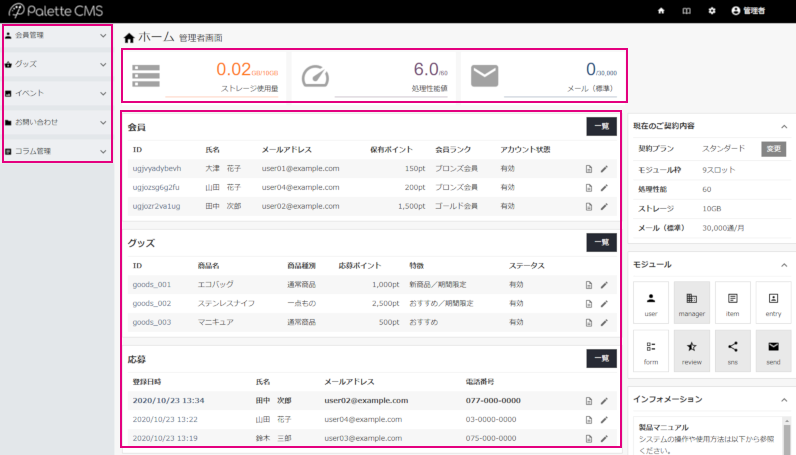The width and height of the screenshot is (796, 455).
Task: Open the form module
Action: coord(651,351)
